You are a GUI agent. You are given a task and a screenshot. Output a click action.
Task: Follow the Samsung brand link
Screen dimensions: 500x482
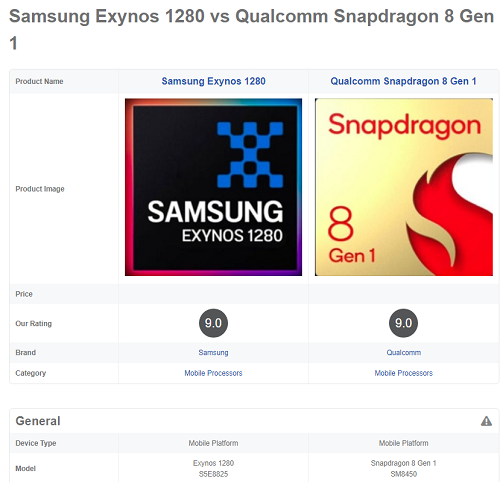point(213,352)
